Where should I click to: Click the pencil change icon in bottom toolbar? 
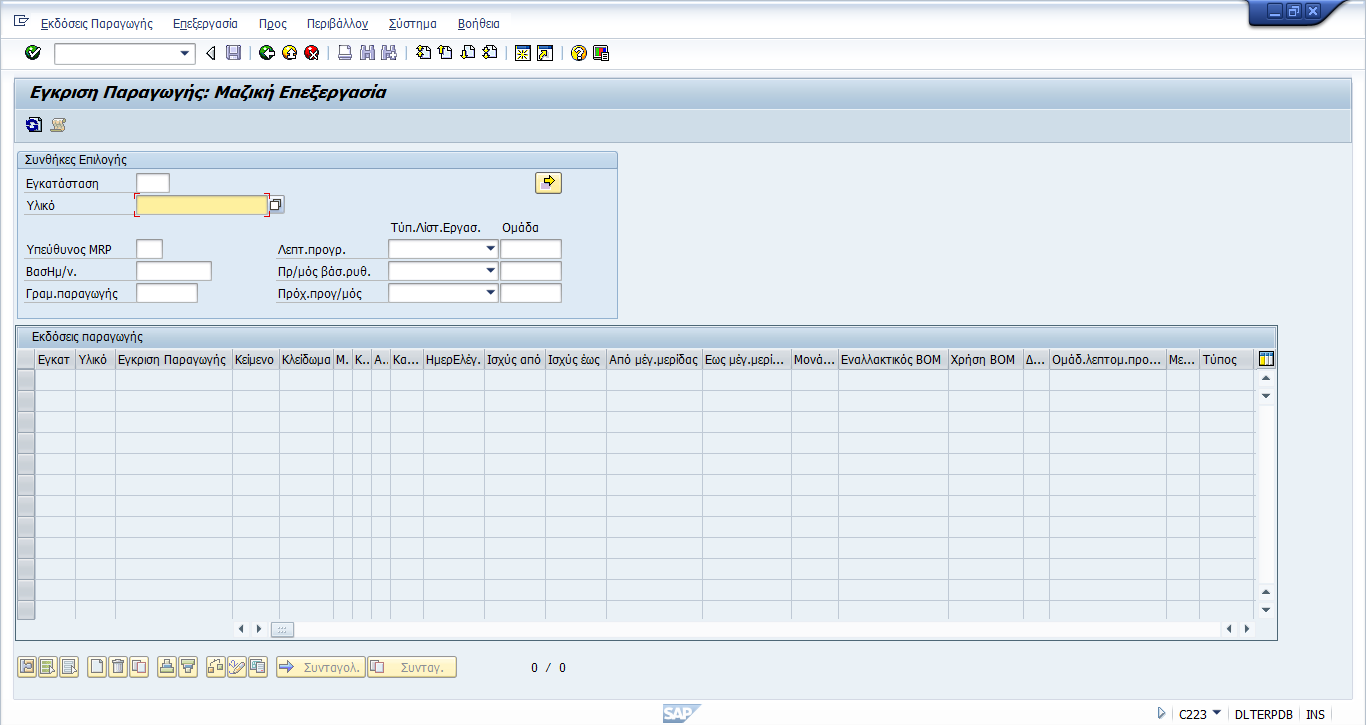(x=237, y=667)
